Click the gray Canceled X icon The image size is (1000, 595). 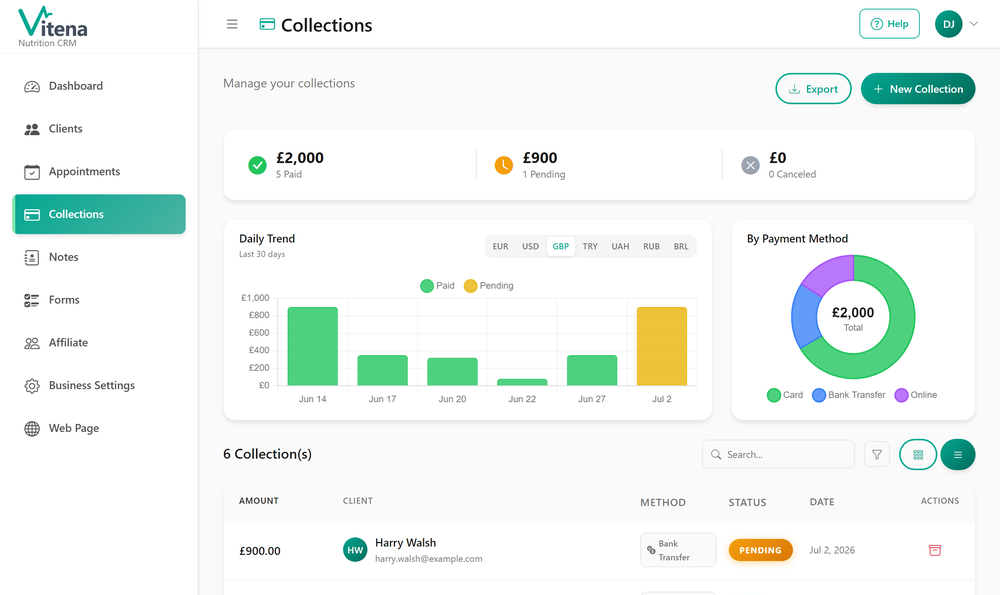tap(751, 165)
